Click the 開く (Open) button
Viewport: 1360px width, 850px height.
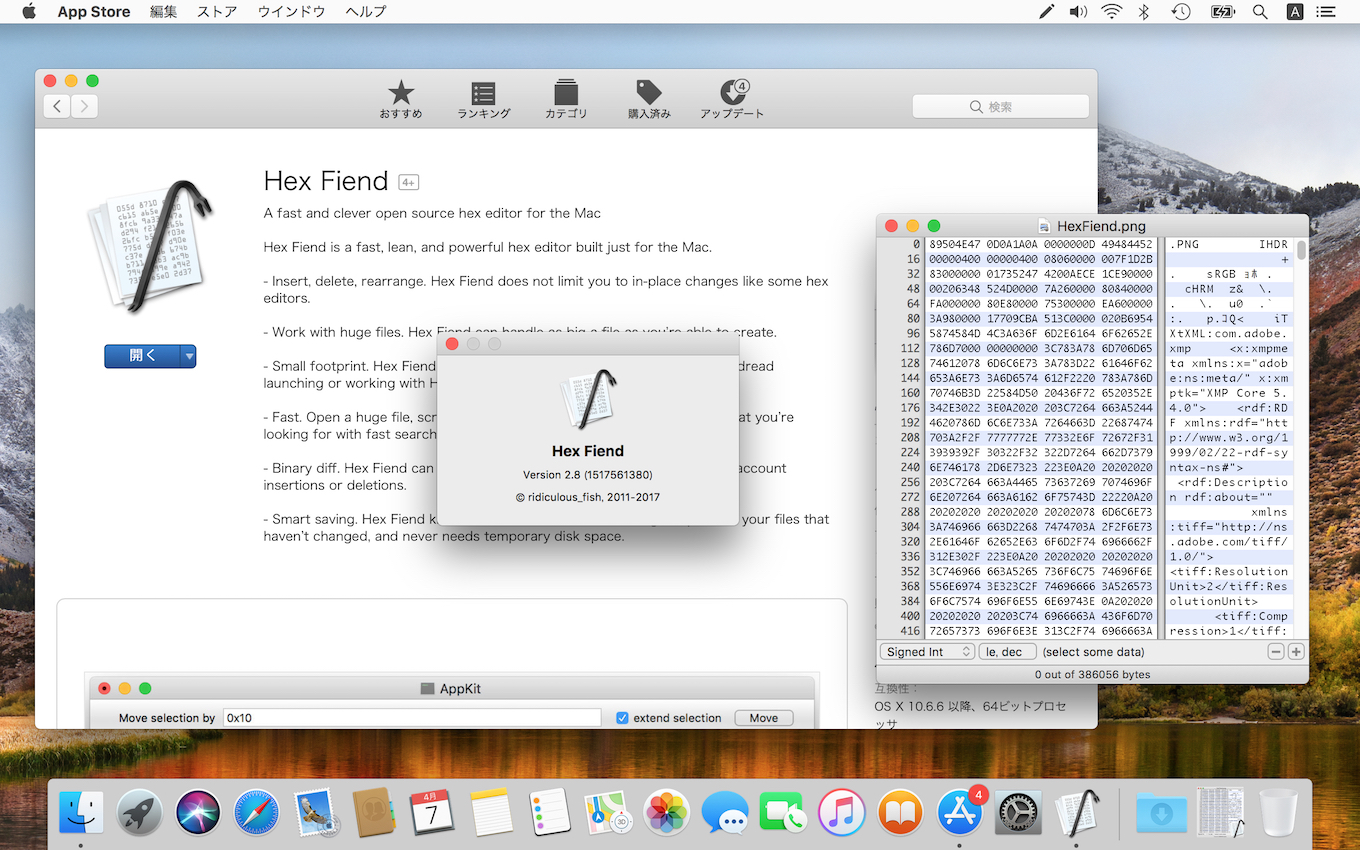click(142, 356)
